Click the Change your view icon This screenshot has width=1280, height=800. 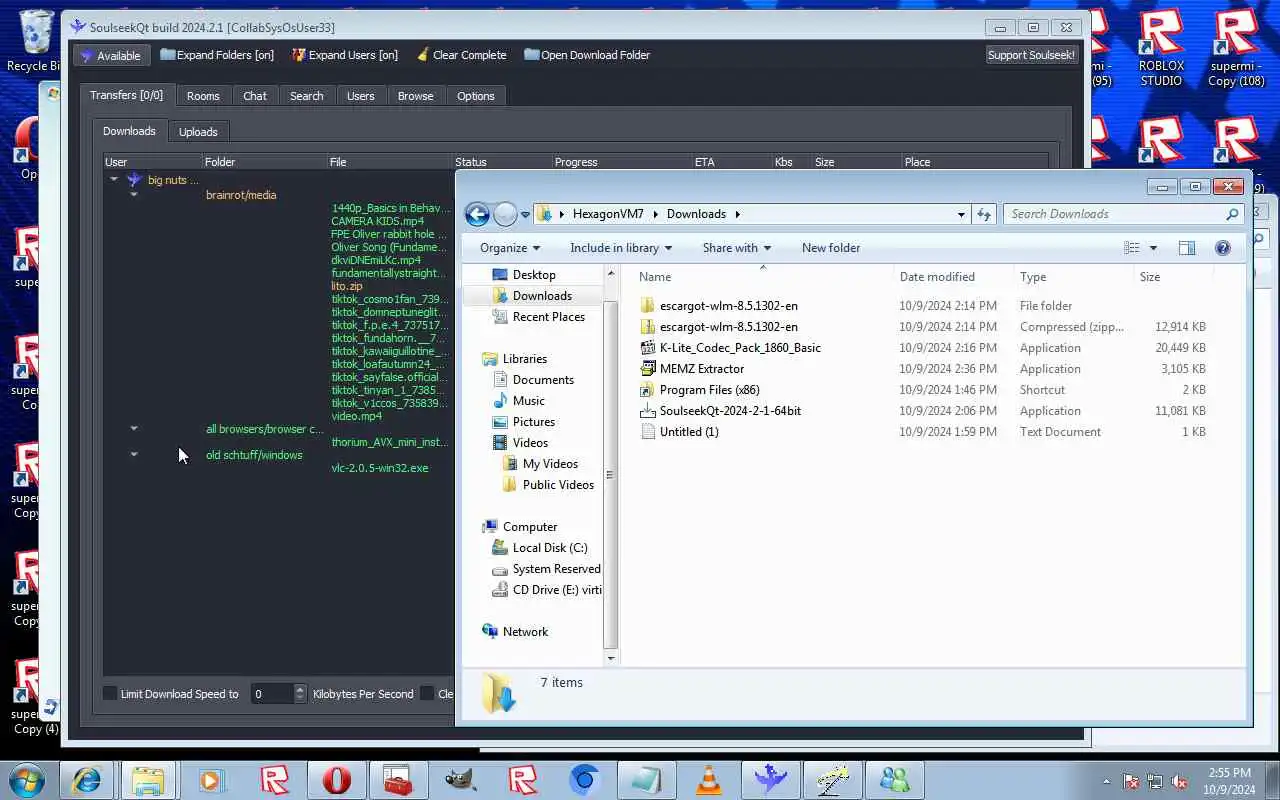pos(1131,248)
